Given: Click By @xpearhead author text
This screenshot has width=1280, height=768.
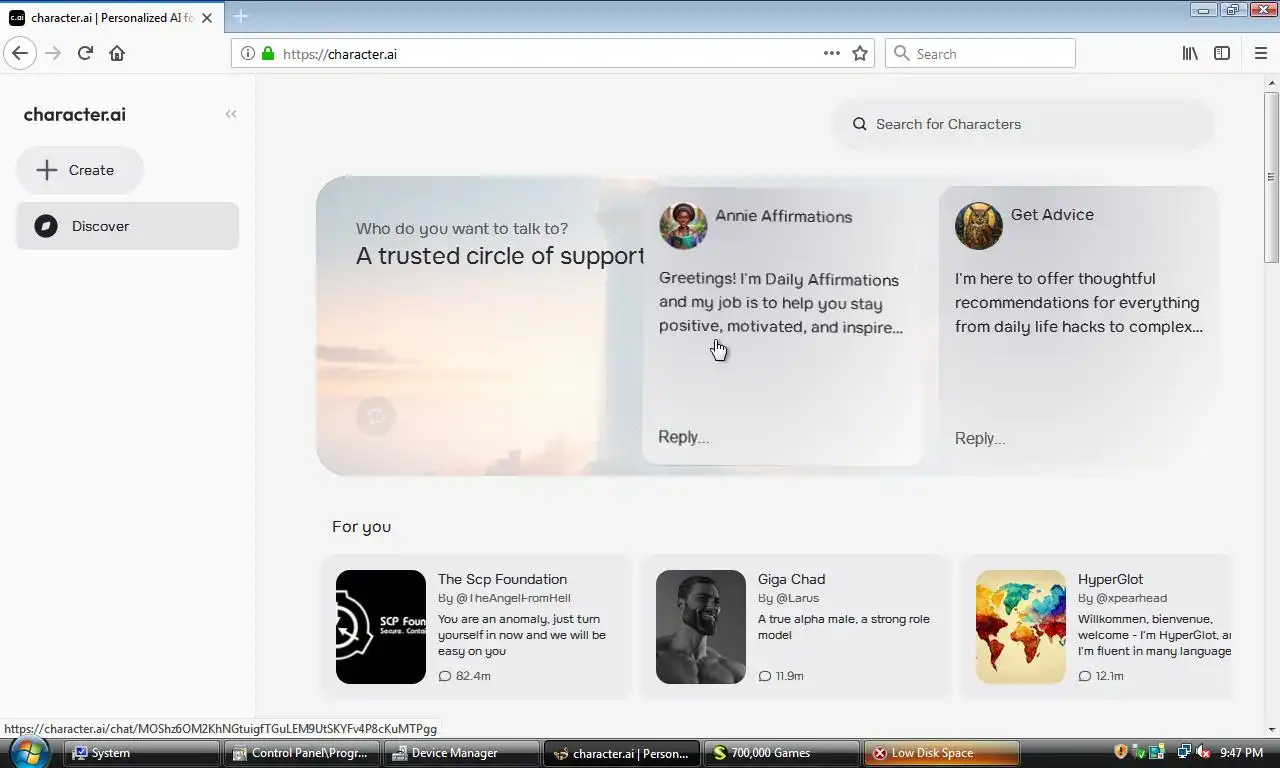Looking at the screenshot, I should click(x=1122, y=598).
